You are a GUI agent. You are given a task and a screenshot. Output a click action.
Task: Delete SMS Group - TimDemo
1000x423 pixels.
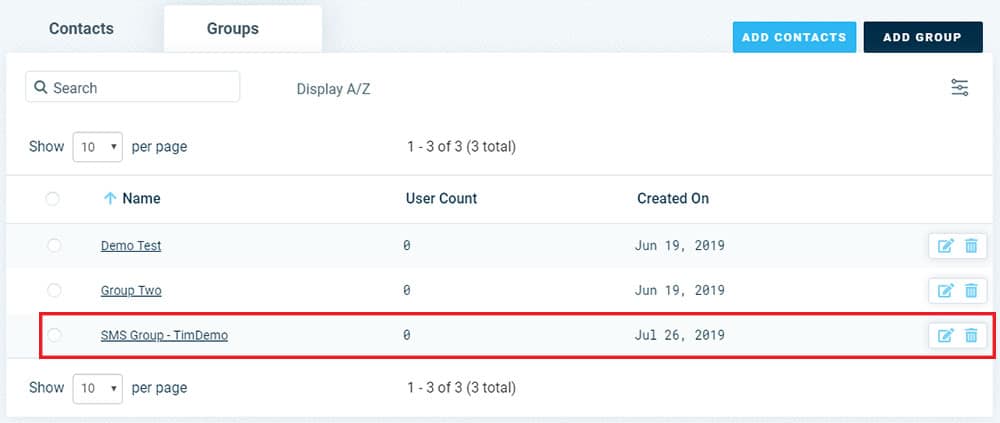point(971,335)
